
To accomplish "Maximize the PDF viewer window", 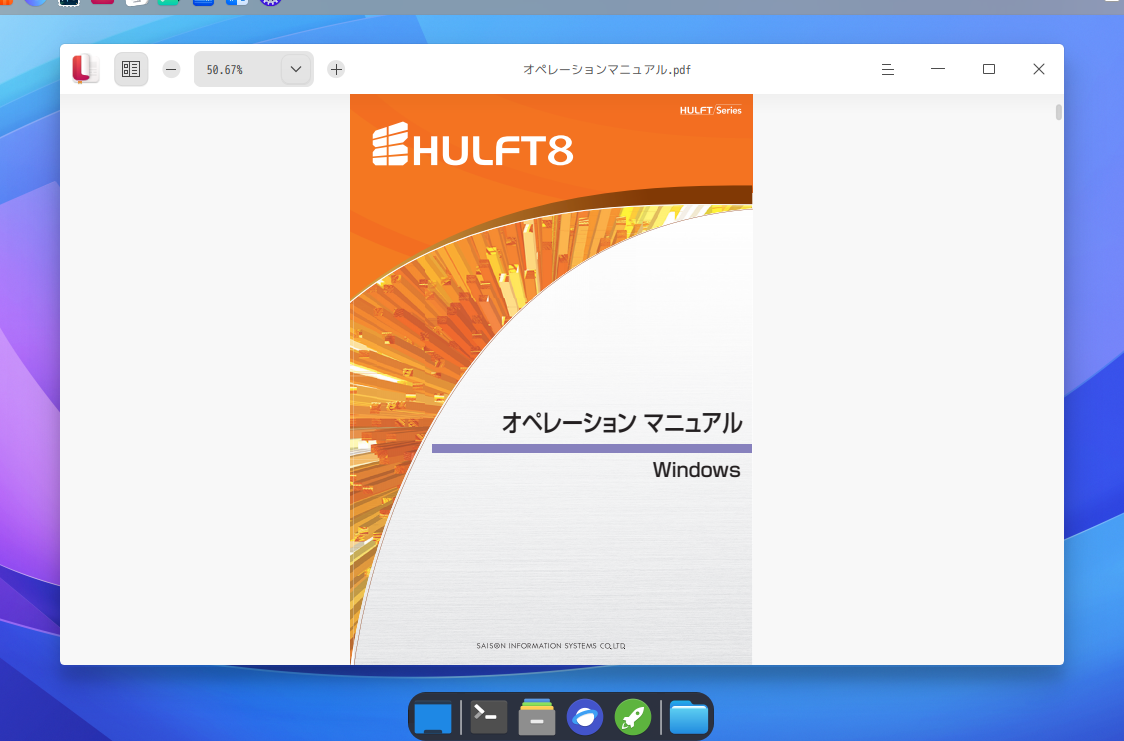I will [x=989, y=69].
